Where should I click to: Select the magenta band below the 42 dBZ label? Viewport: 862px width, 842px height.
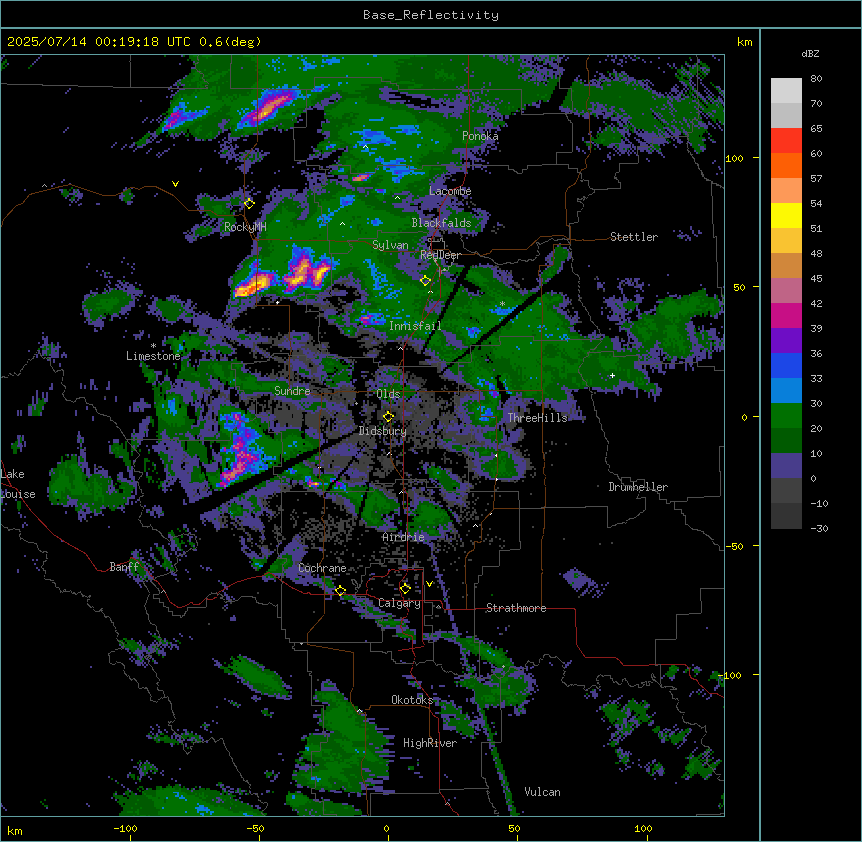[786, 315]
